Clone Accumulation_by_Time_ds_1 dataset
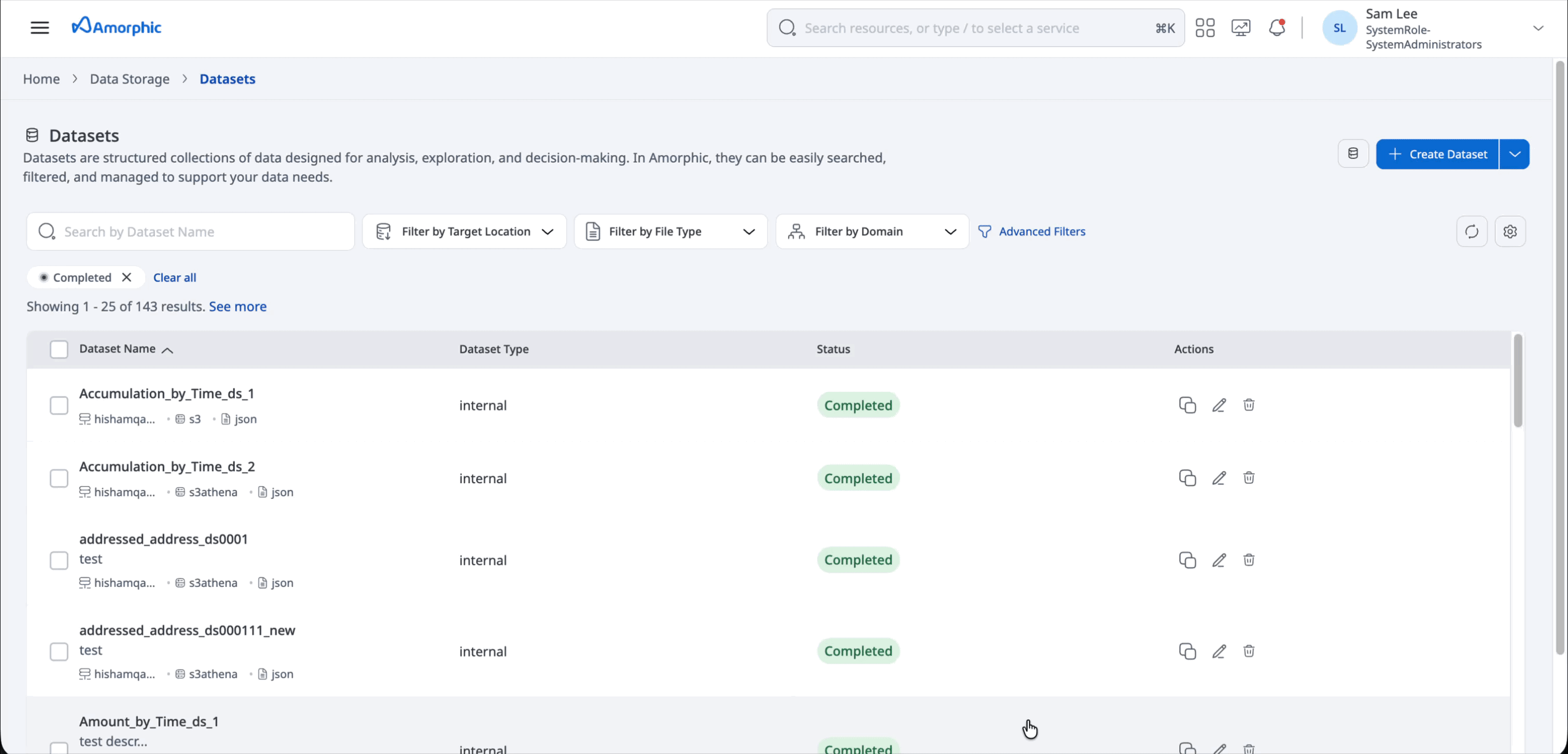1568x754 pixels. [x=1187, y=406]
